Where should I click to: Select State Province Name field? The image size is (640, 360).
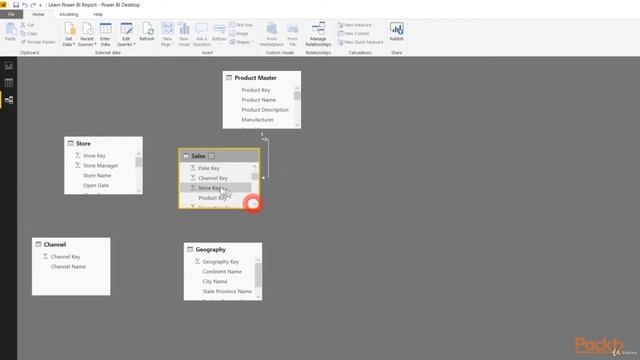click(227, 291)
